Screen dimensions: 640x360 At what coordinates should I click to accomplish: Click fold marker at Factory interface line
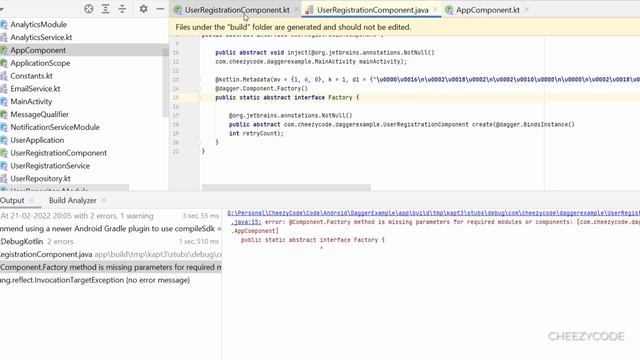coord(199,98)
